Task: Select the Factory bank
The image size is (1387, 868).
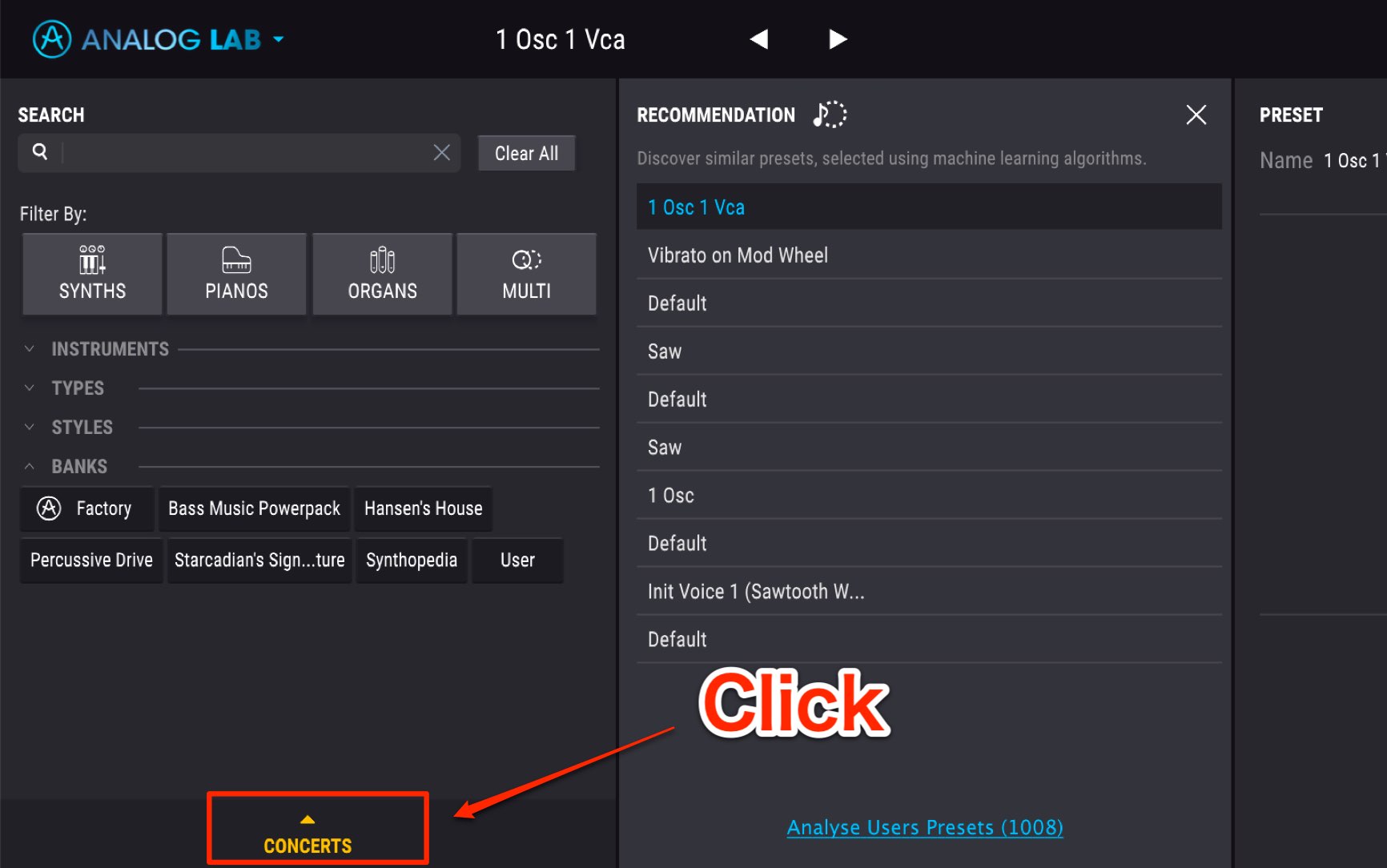Action: [86, 508]
